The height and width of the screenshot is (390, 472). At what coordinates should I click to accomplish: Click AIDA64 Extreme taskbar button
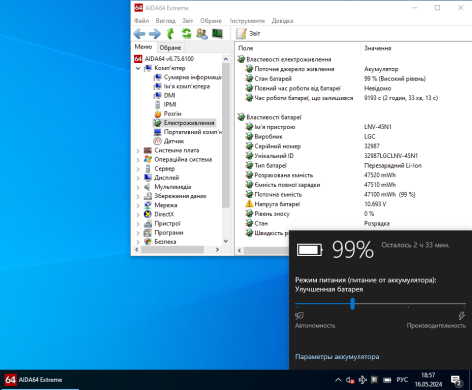pyautogui.click(x=39, y=380)
